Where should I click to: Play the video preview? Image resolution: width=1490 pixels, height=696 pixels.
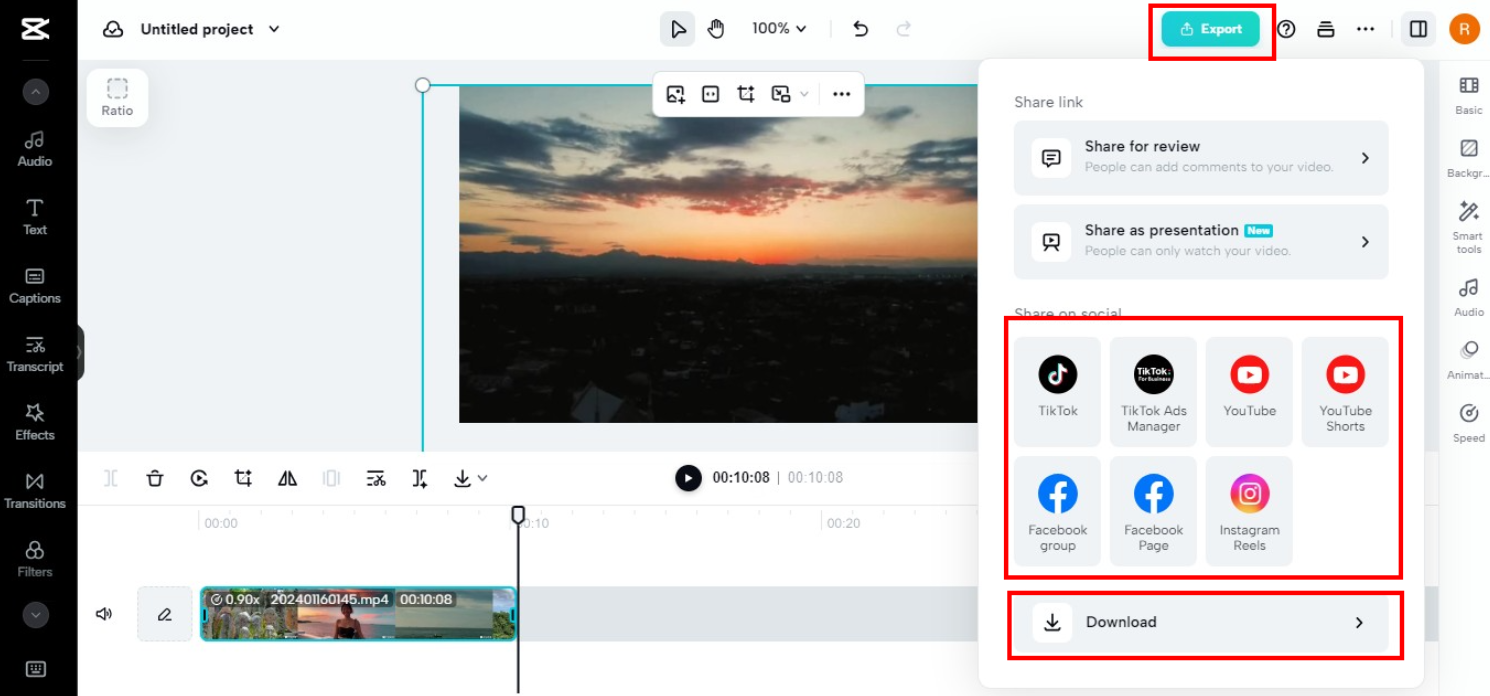(x=688, y=478)
